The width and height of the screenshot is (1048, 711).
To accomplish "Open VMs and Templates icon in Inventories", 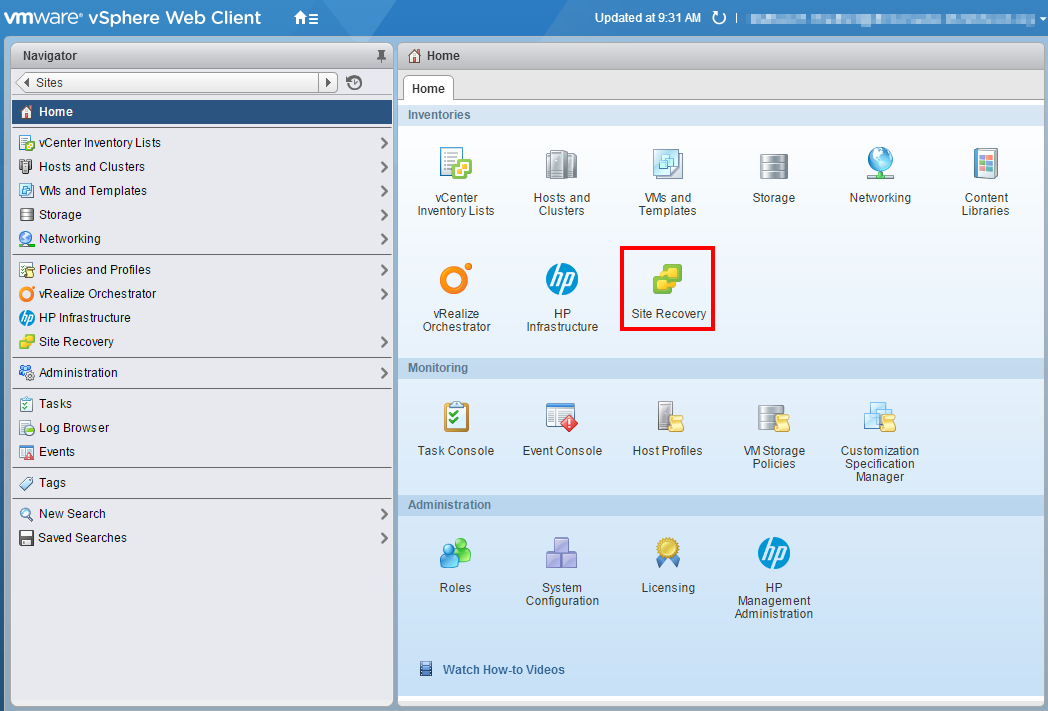I will 668,164.
